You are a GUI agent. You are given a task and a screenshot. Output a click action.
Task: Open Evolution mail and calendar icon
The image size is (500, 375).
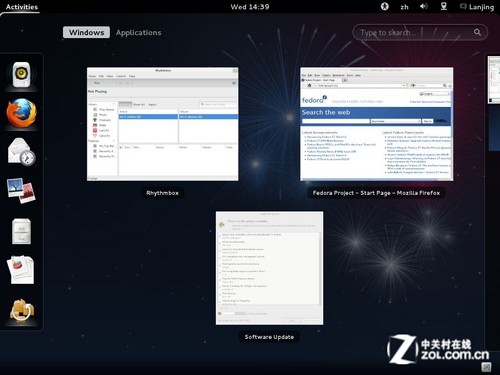21,152
